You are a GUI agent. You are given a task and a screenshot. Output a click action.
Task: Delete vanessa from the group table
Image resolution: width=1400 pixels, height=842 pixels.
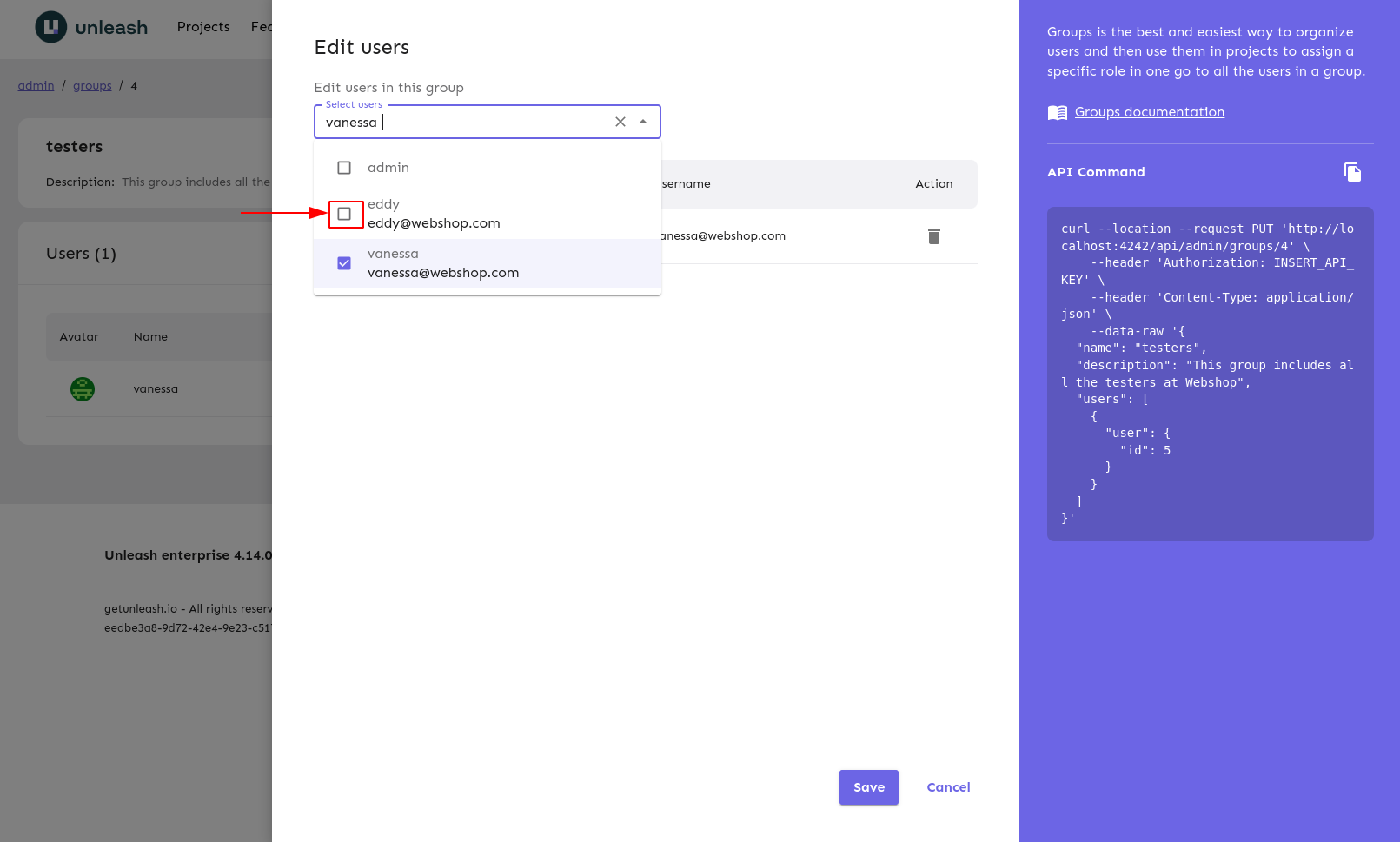point(934,236)
